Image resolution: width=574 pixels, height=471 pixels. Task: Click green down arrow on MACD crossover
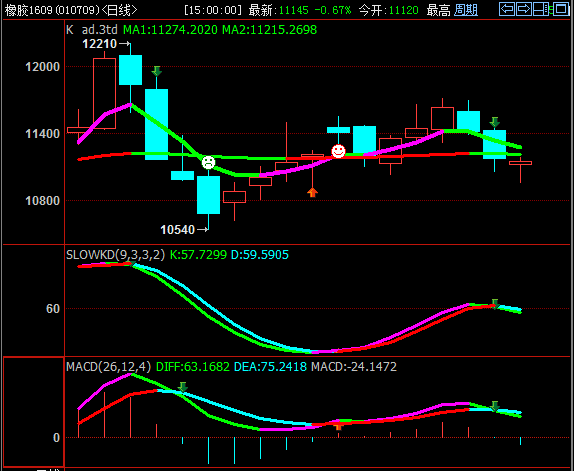[182, 387]
